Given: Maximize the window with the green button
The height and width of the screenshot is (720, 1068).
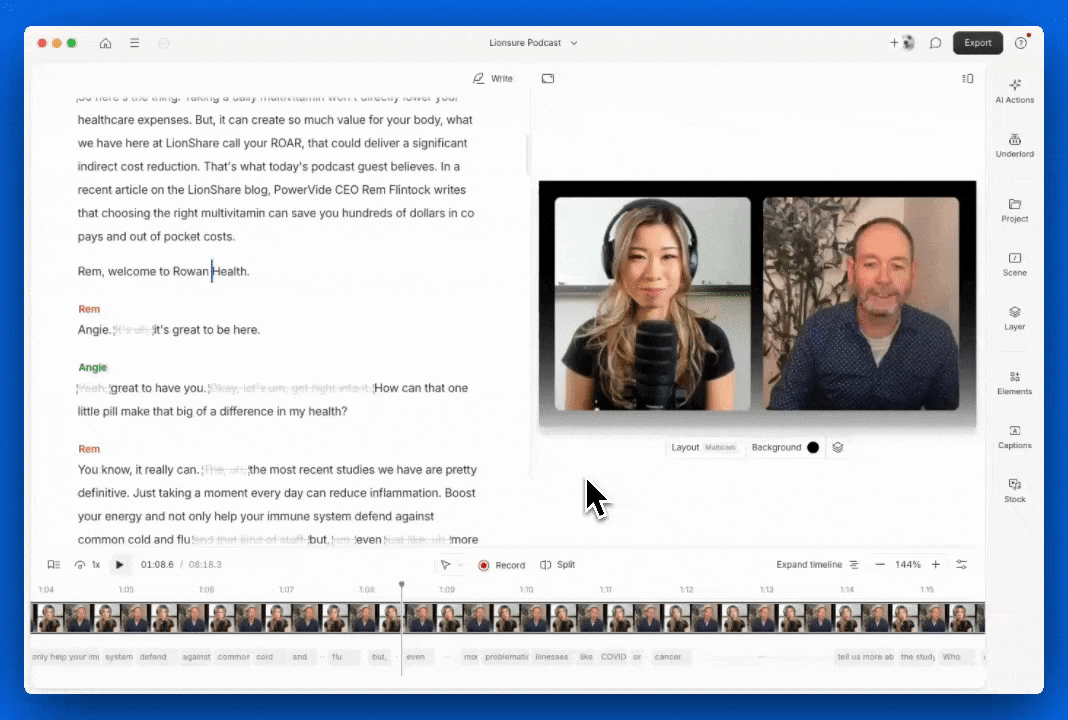Looking at the screenshot, I should (x=72, y=43).
